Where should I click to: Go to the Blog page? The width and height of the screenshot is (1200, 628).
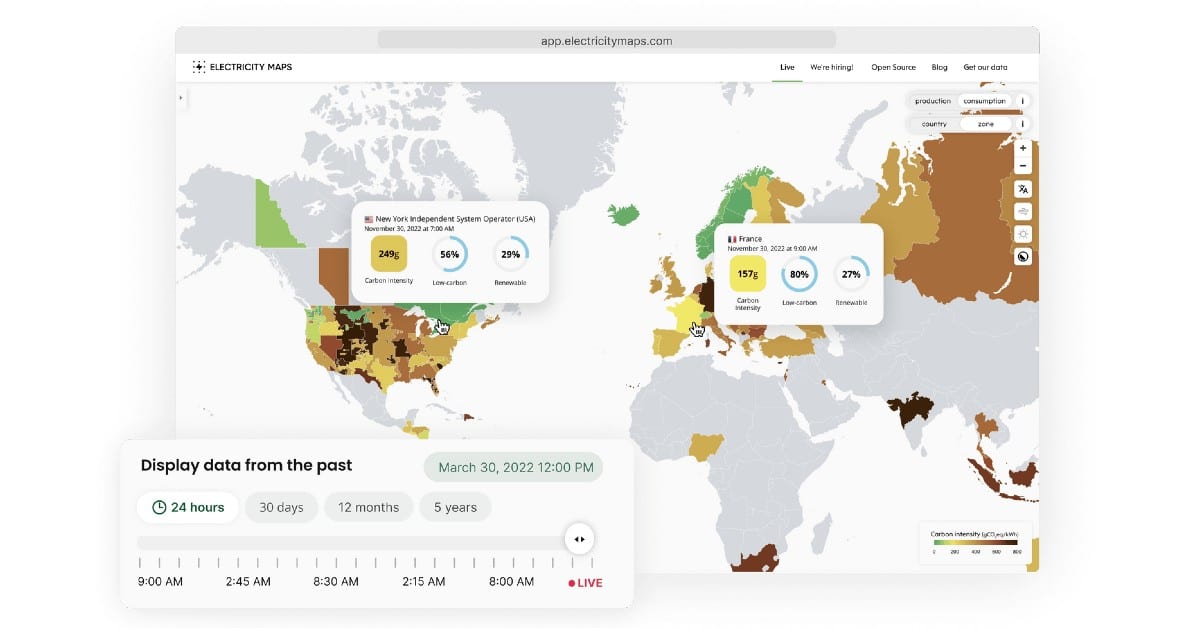point(939,67)
